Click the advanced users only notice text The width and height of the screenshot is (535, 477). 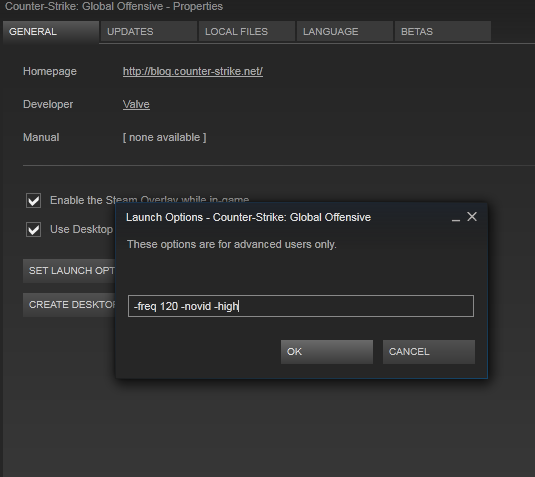[x=232, y=244]
